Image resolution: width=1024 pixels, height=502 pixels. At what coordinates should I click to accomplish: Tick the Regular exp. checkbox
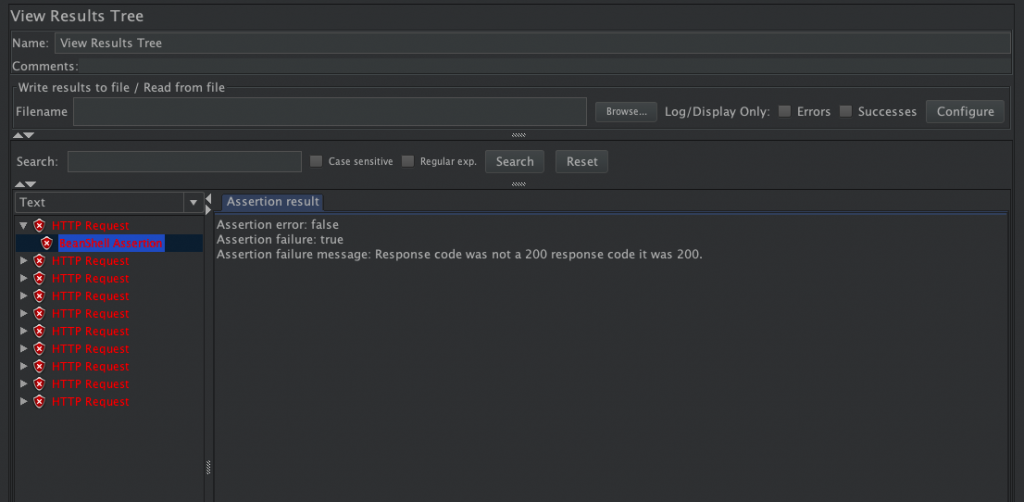(x=408, y=161)
